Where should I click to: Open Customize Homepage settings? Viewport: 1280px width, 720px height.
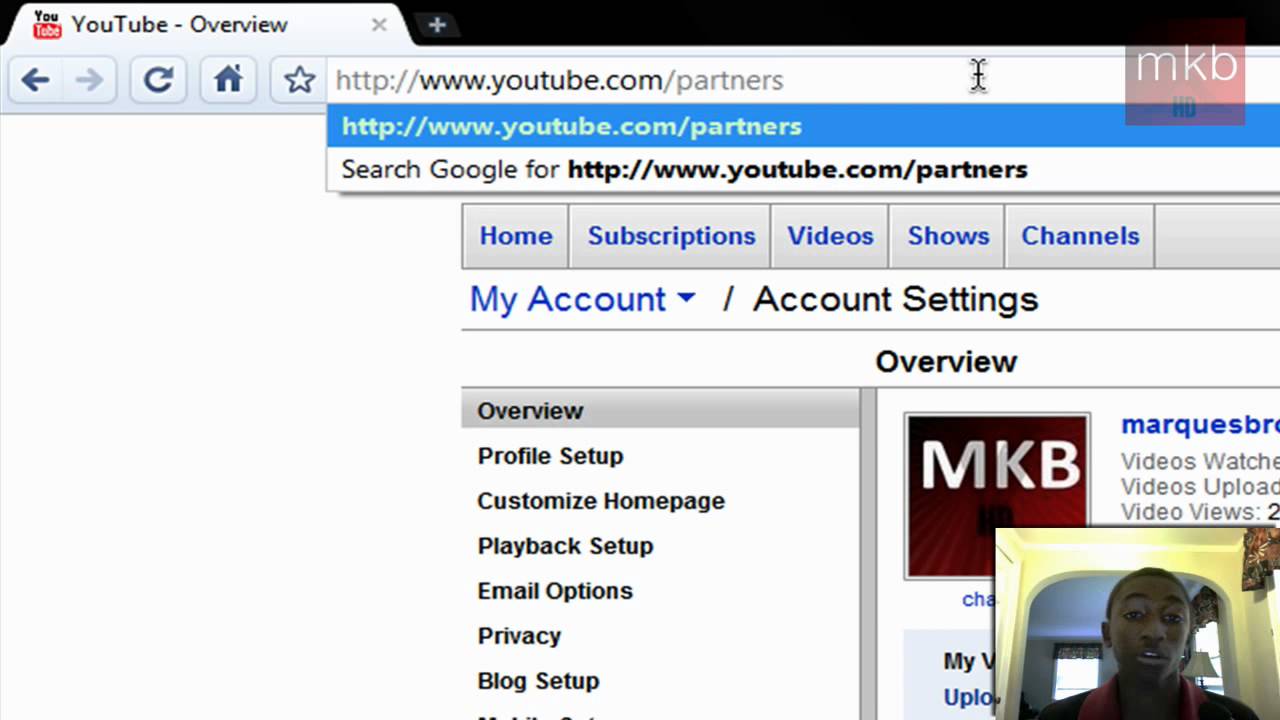click(x=601, y=501)
